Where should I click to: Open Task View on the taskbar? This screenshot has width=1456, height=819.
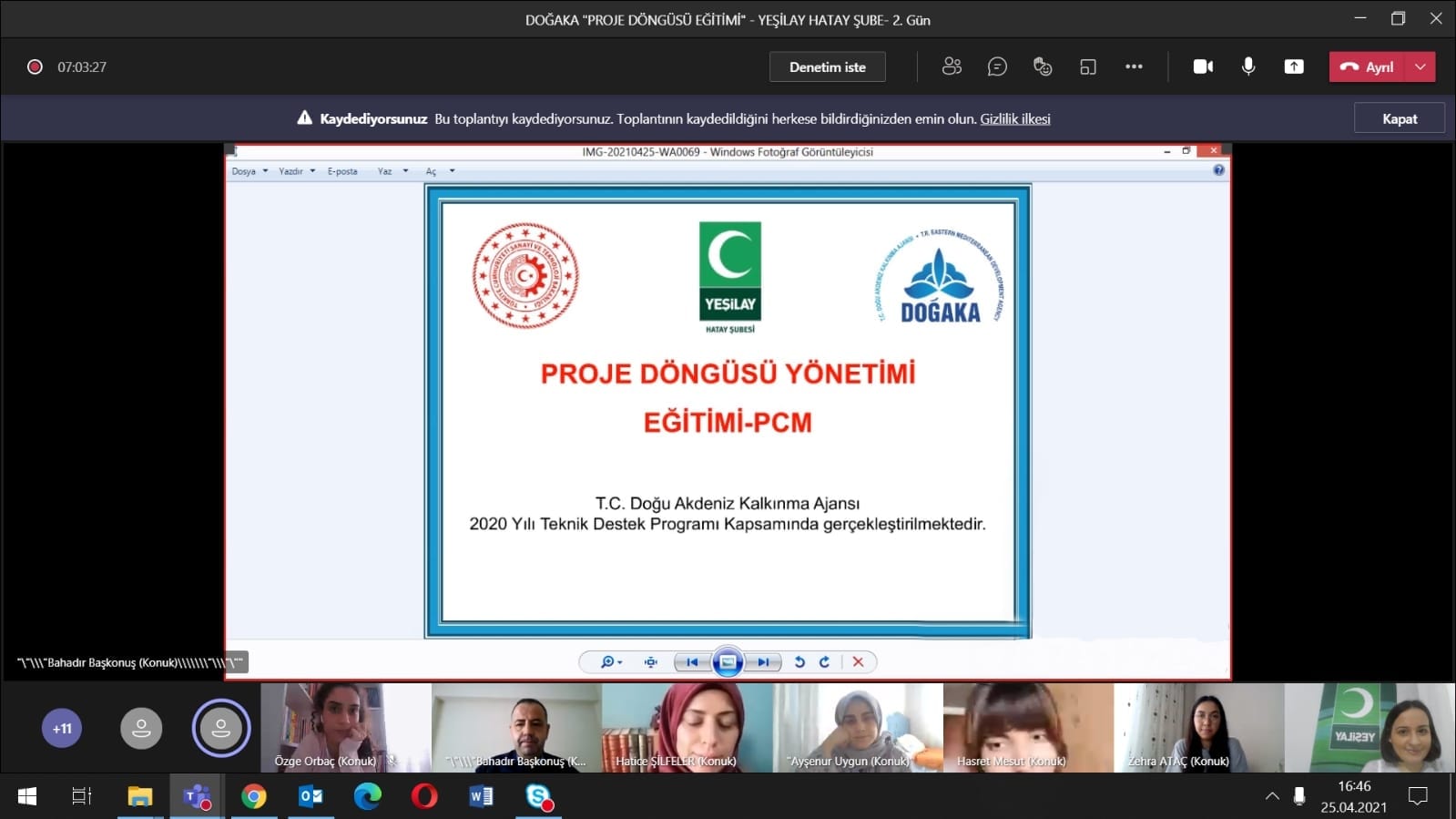(x=82, y=796)
